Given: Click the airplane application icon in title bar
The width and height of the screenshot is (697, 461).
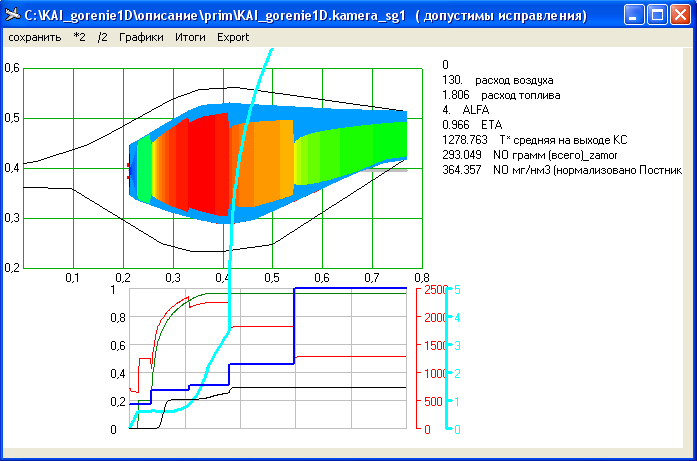Looking at the screenshot, I should [12, 15].
